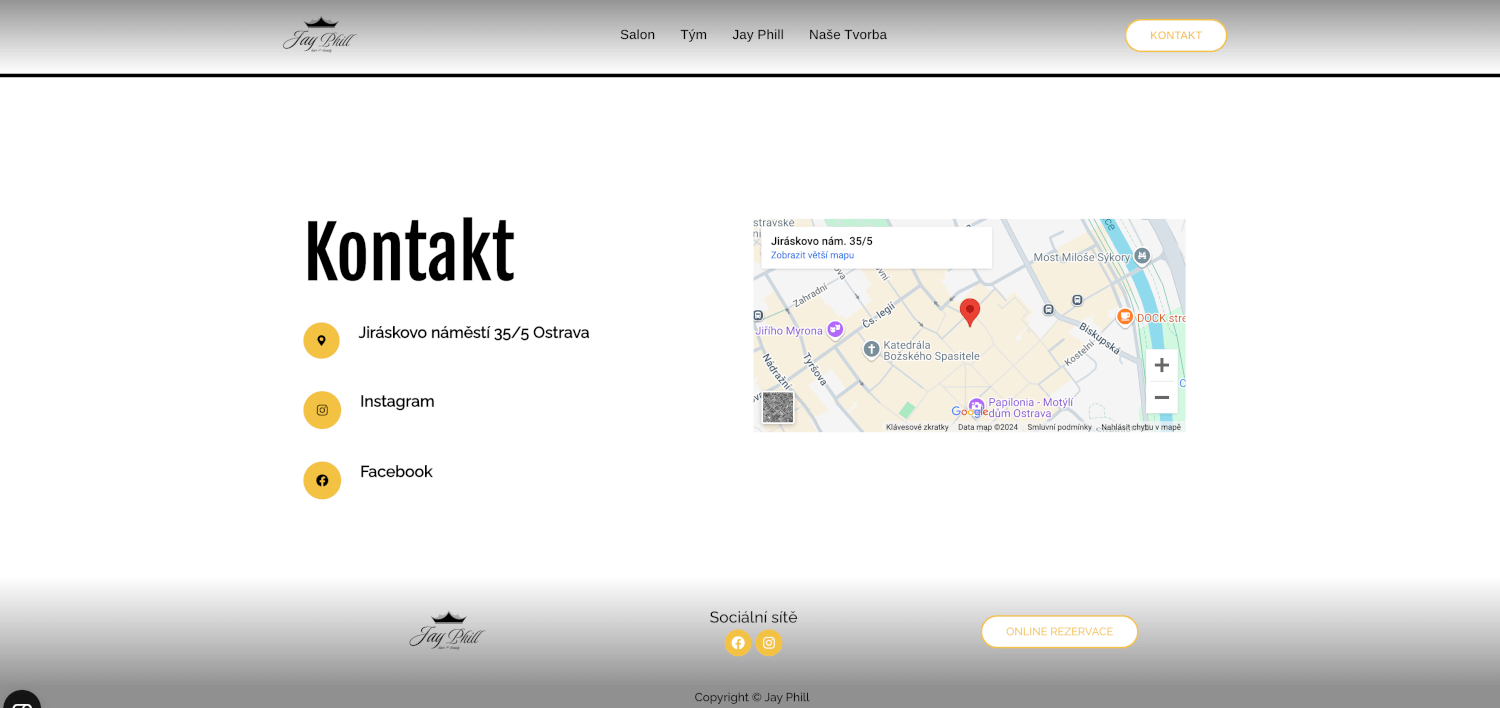
Task: Click the Instagram icon under Sociální sítě
Action: point(769,643)
